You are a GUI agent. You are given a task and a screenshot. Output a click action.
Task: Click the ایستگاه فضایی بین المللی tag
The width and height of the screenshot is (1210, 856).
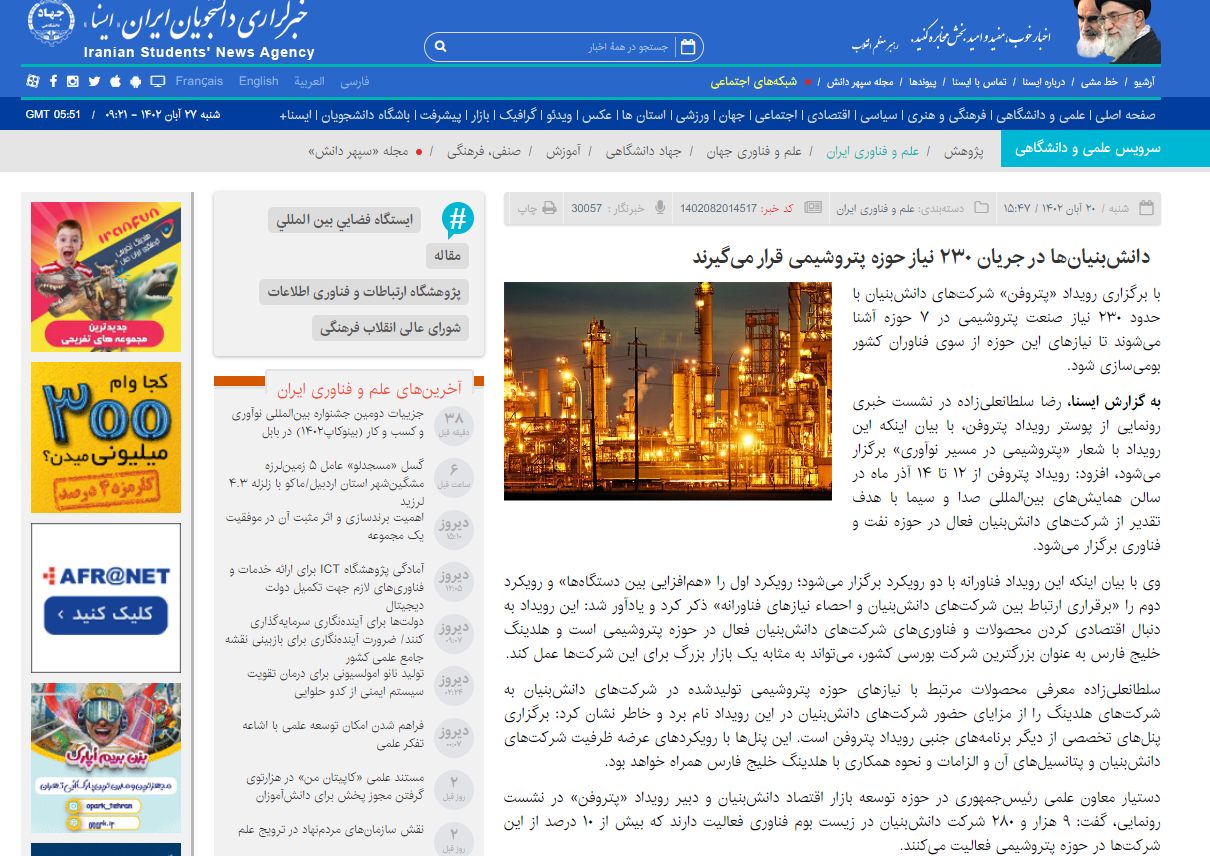(344, 220)
